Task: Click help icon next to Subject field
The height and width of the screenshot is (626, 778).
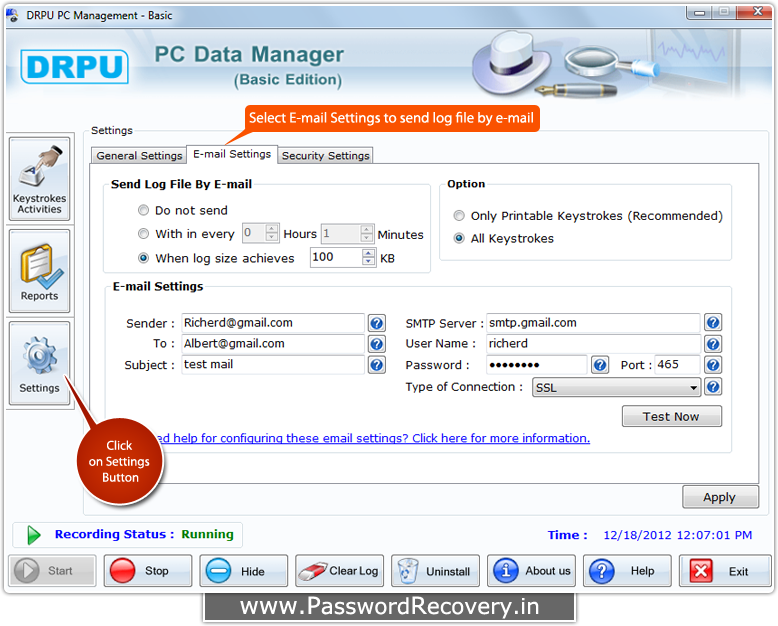Action: [x=377, y=365]
